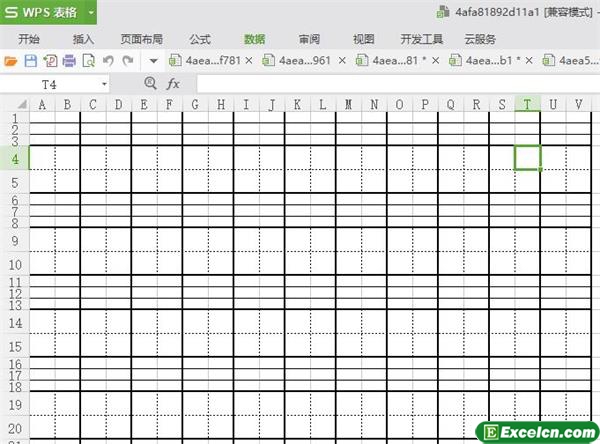Select row 15 header
This screenshot has height=444, width=600.
click(15, 346)
